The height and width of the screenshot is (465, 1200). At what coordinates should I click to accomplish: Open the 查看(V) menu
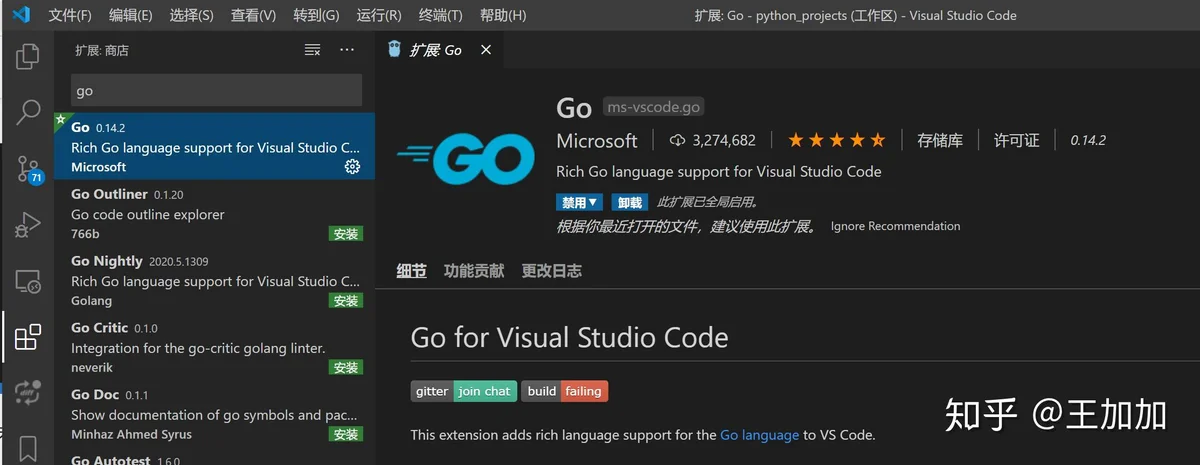click(253, 15)
